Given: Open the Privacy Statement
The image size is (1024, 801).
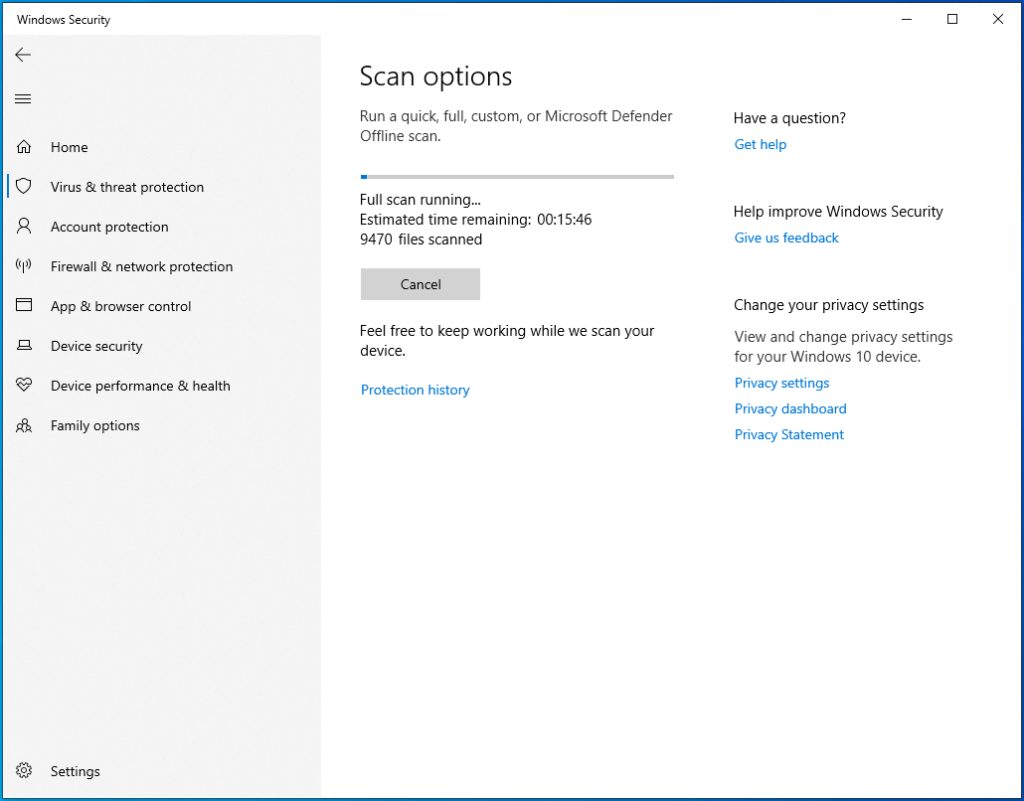Looking at the screenshot, I should coord(789,434).
